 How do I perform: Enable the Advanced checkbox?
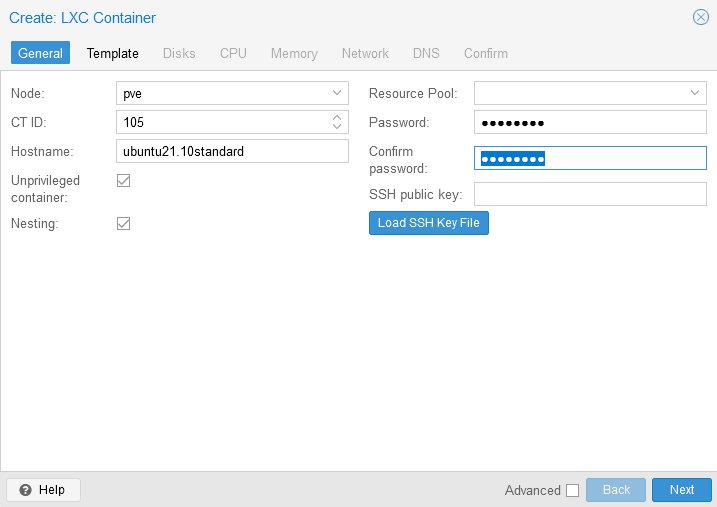click(x=573, y=491)
